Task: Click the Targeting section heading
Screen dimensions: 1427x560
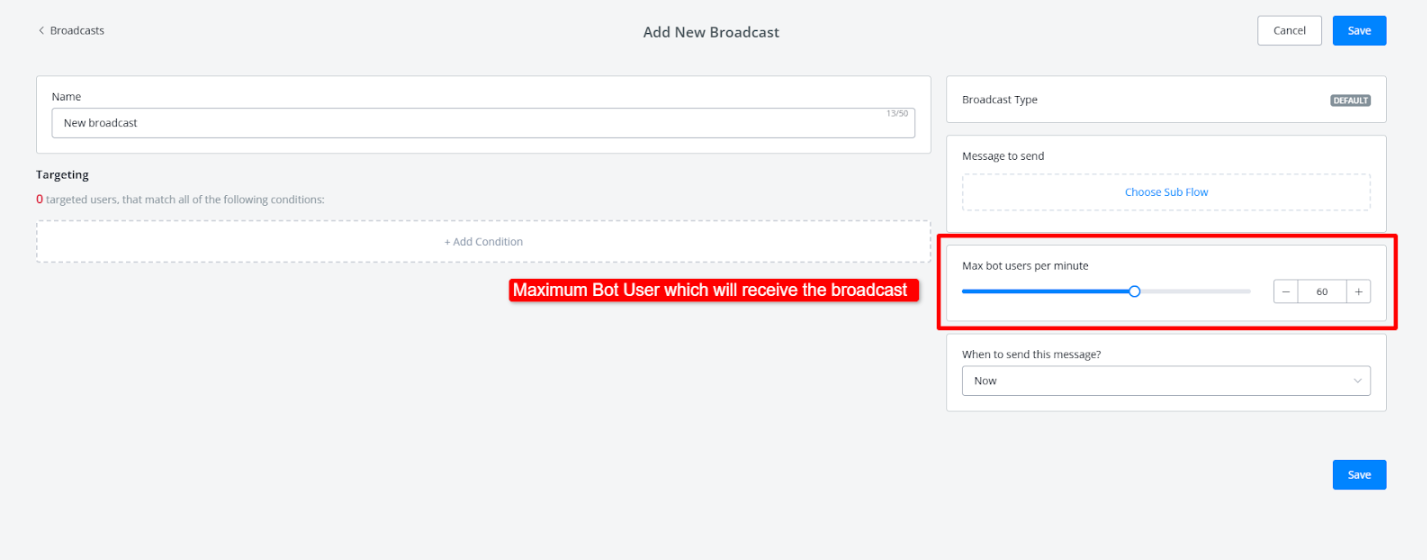Action: click(x=62, y=175)
